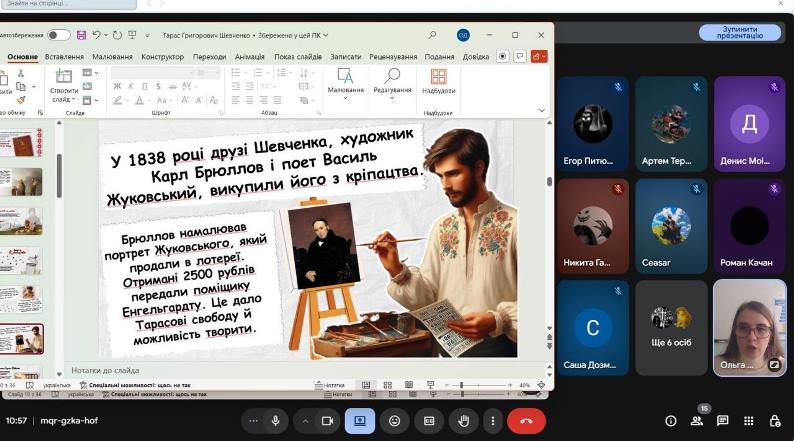Image resolution: width=794 pixels, height=441 pixels.
Task: Toggle bold formatting Ж
Action: (x=117, y=87)
